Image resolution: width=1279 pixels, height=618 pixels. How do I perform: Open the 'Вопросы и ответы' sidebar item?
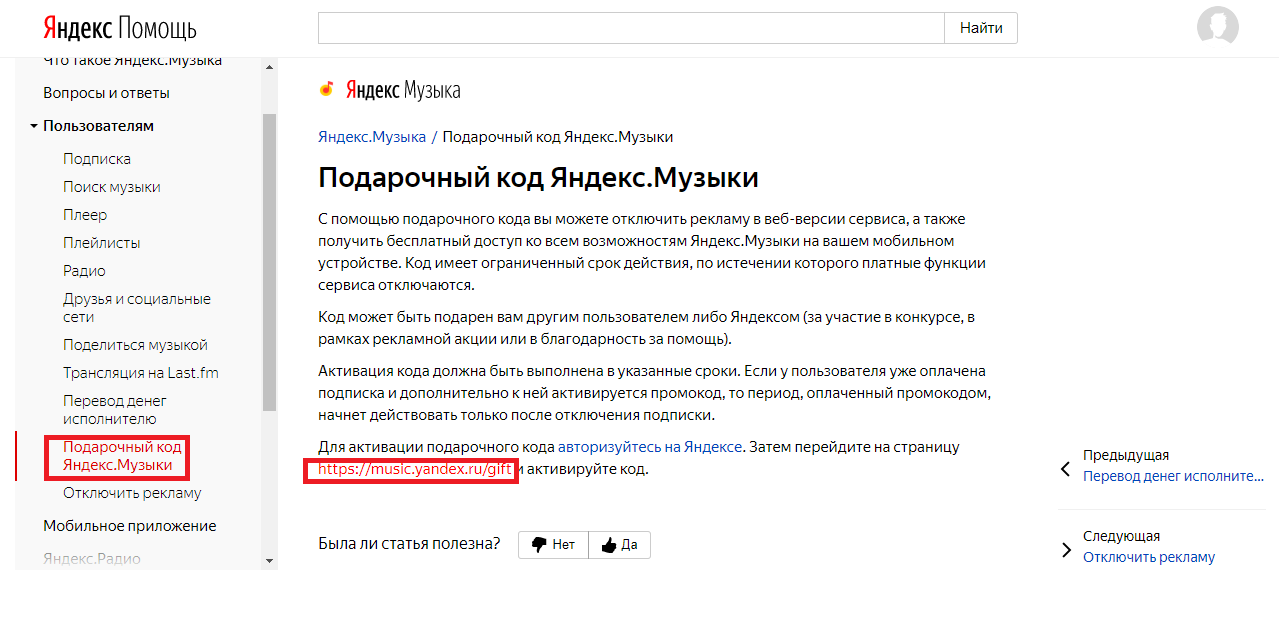point(106,93)
